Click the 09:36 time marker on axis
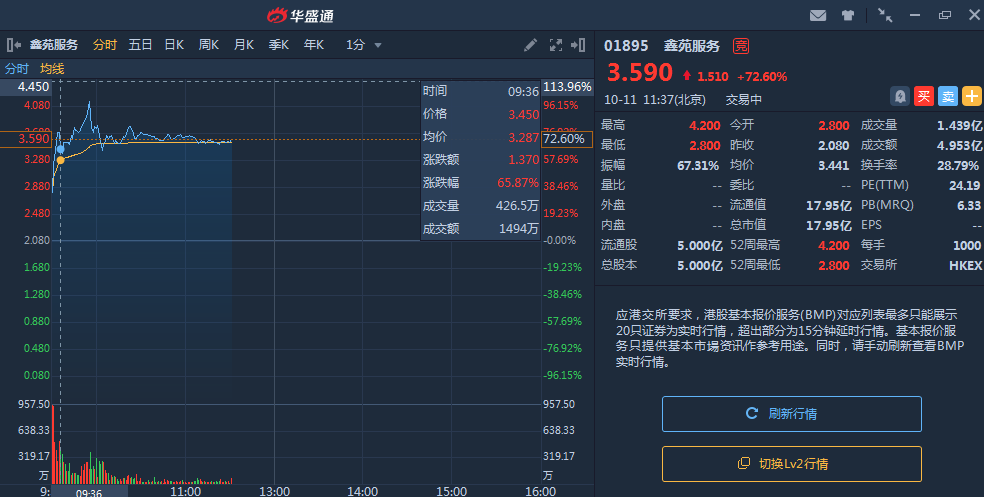Image resolution: width=984 pixels, height=497 pixels. pos(90,492)
